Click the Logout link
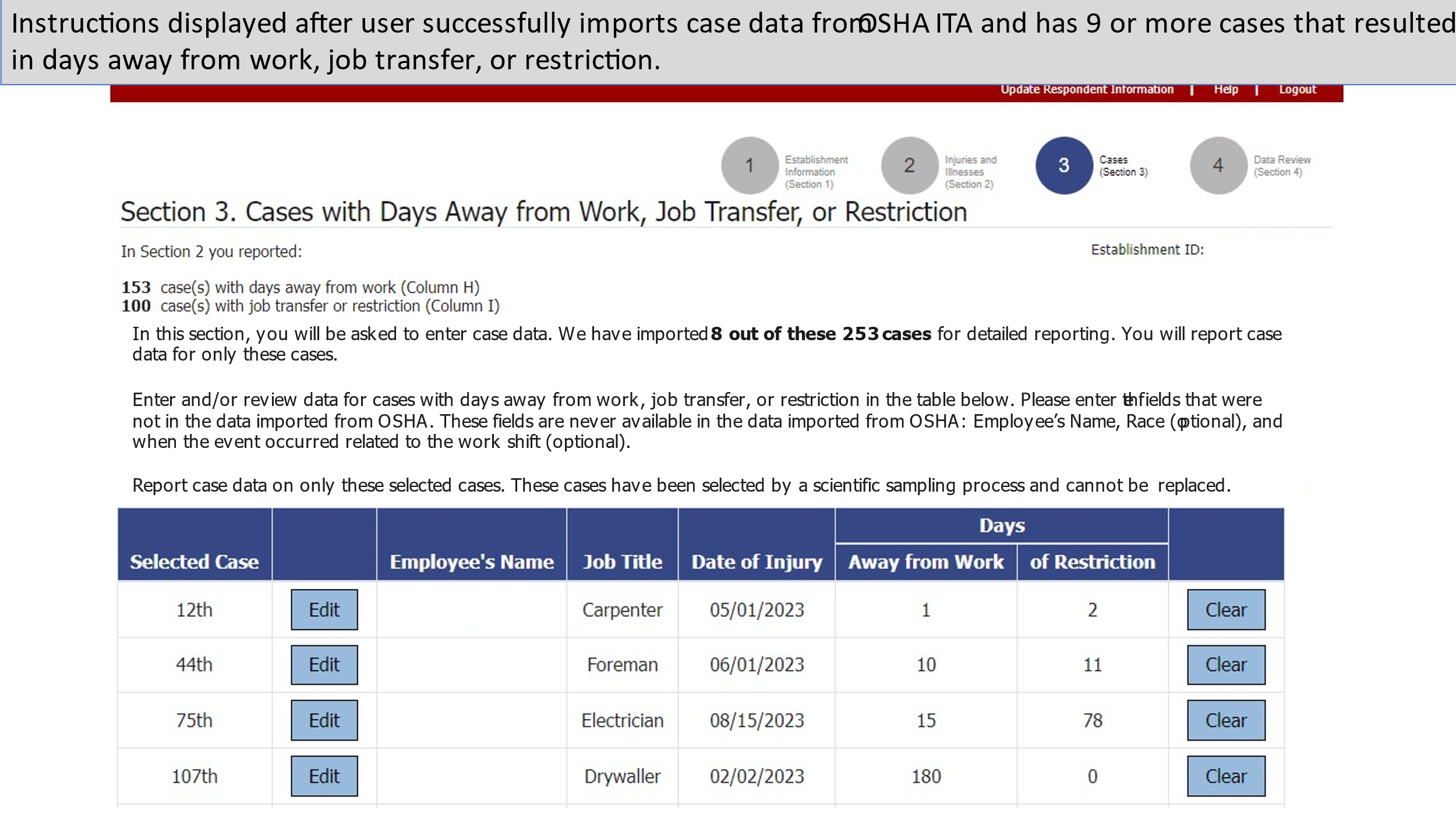 (x=1297, y=90)
